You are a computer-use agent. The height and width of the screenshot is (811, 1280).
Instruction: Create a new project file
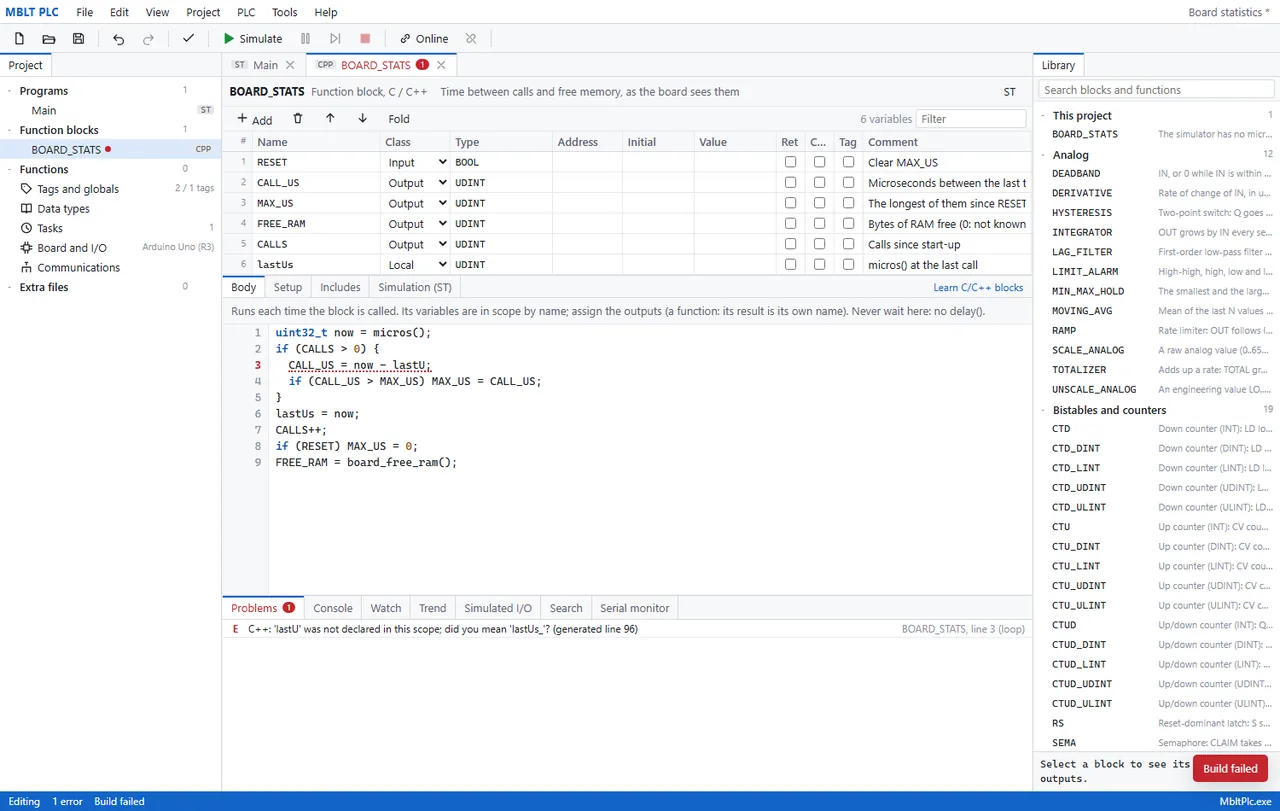coord(19,39)
